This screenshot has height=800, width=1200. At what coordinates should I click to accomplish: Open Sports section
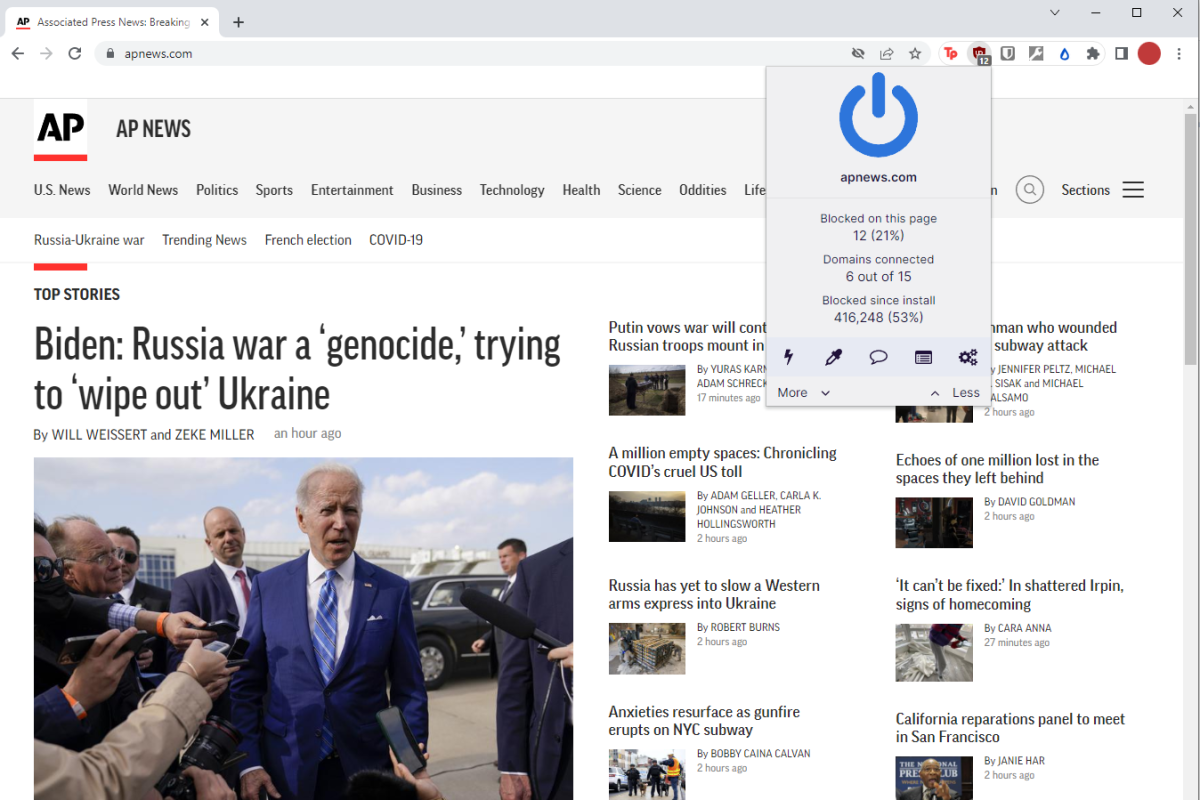(x=274, y=190)
